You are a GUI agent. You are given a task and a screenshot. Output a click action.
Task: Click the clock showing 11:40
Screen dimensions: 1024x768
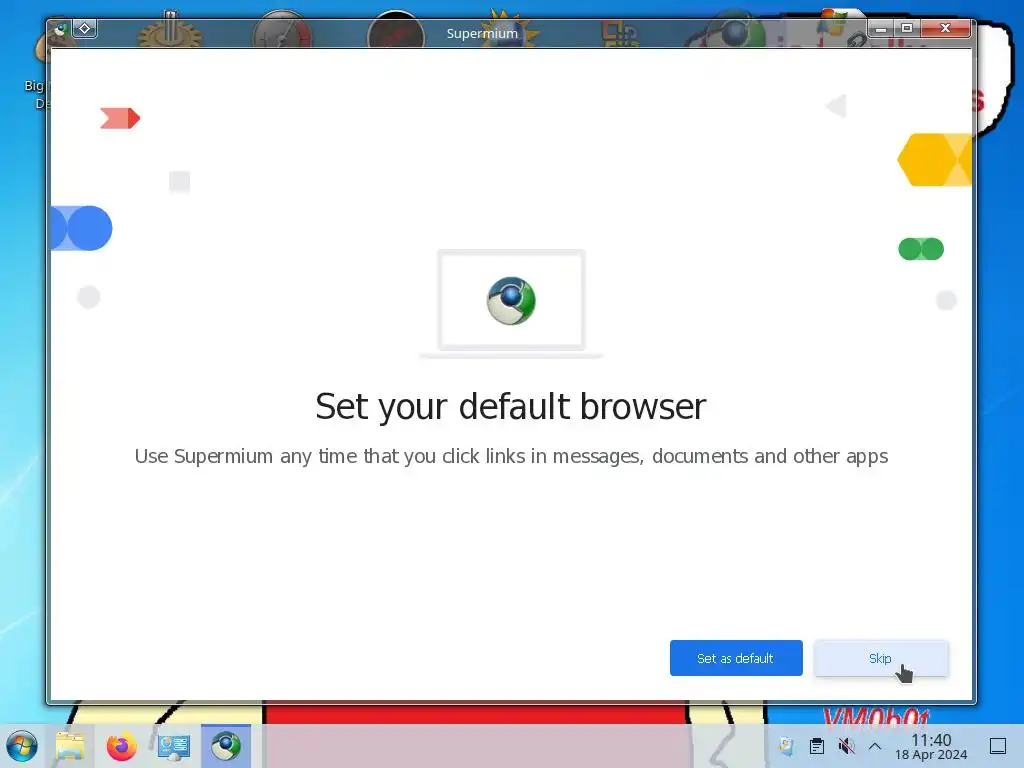[x=931, y=740]
